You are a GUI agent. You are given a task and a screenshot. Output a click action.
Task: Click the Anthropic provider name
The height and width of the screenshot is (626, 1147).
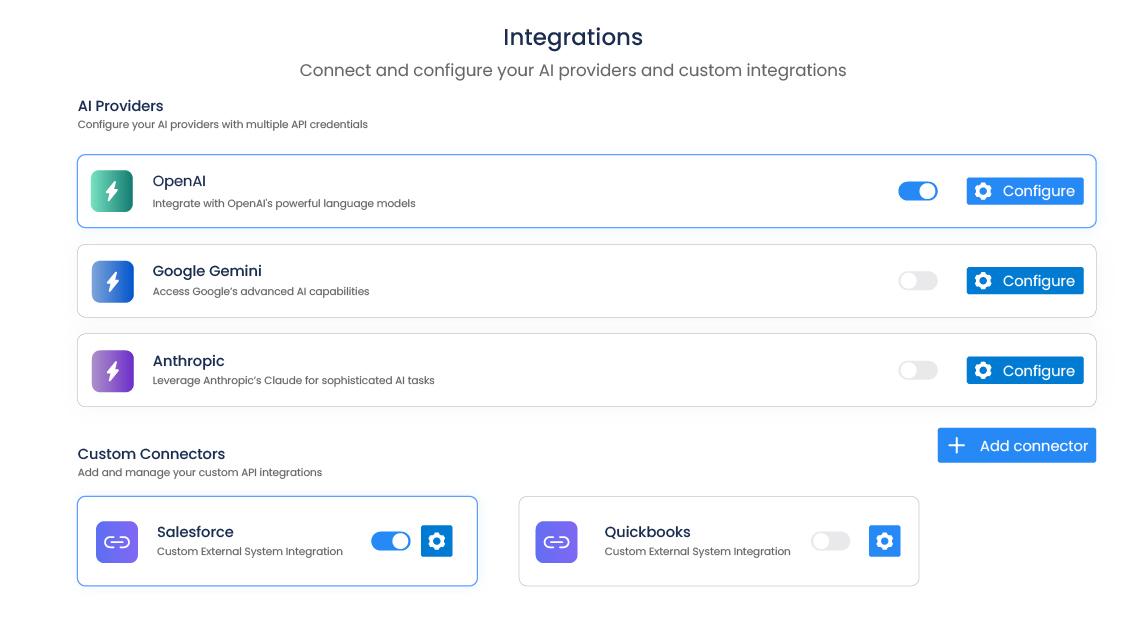tap(188, 361)
